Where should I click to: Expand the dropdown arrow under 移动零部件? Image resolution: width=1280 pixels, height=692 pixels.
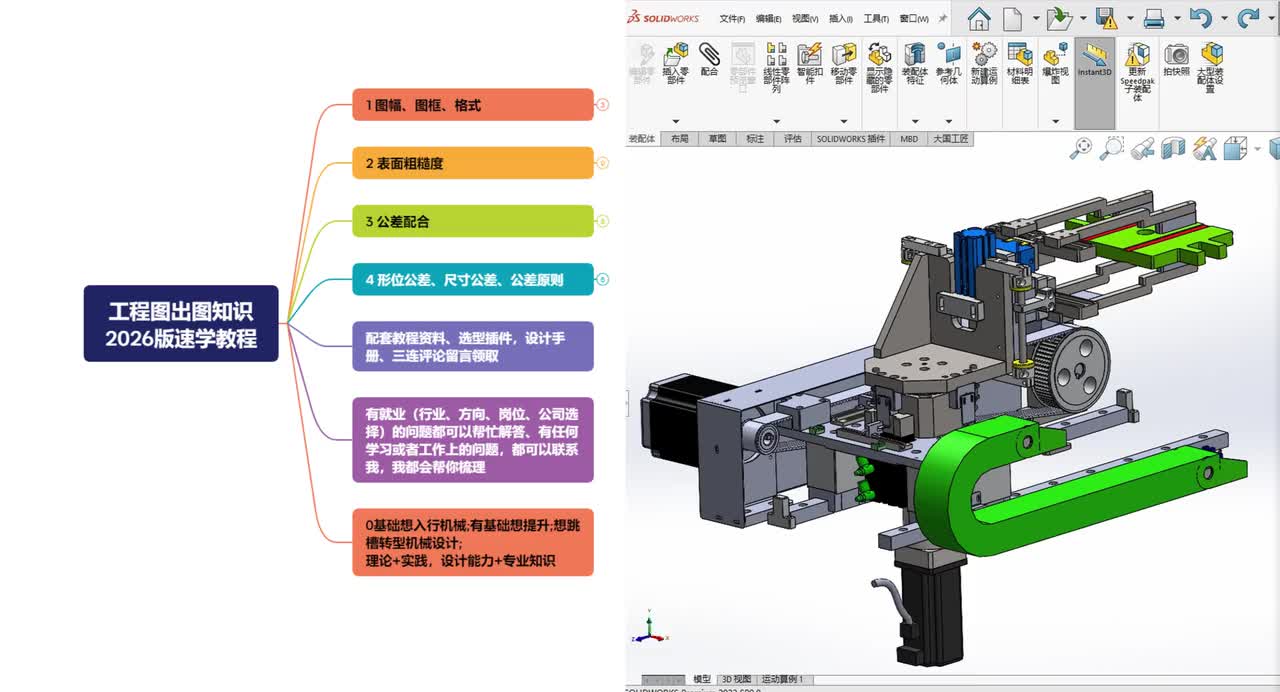tap(844, 122)
